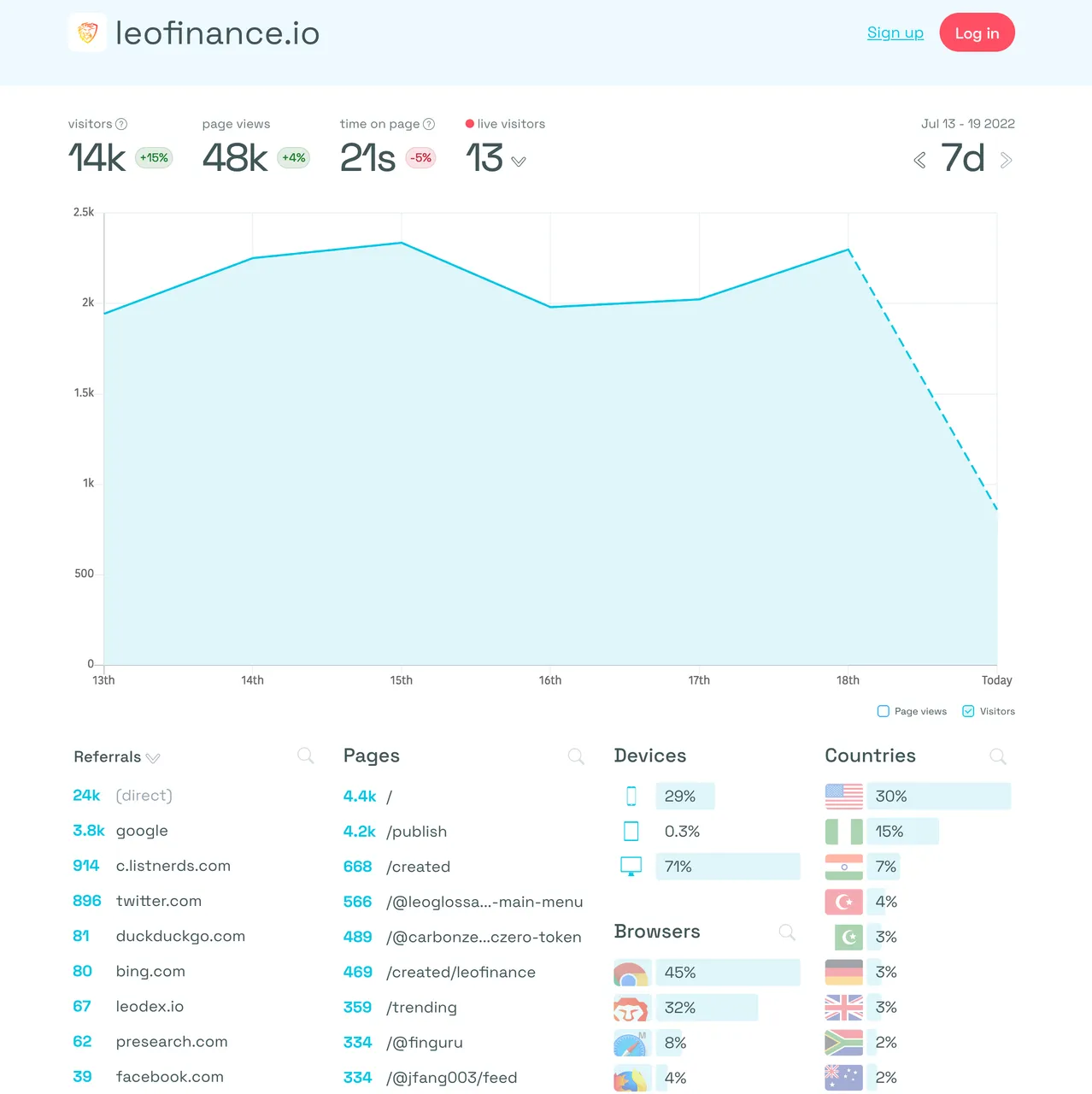The height and width of the screenshot is (1094, 1092).
Task: Open Referrals search magnifier icon
Action: (x=305, y=756)
